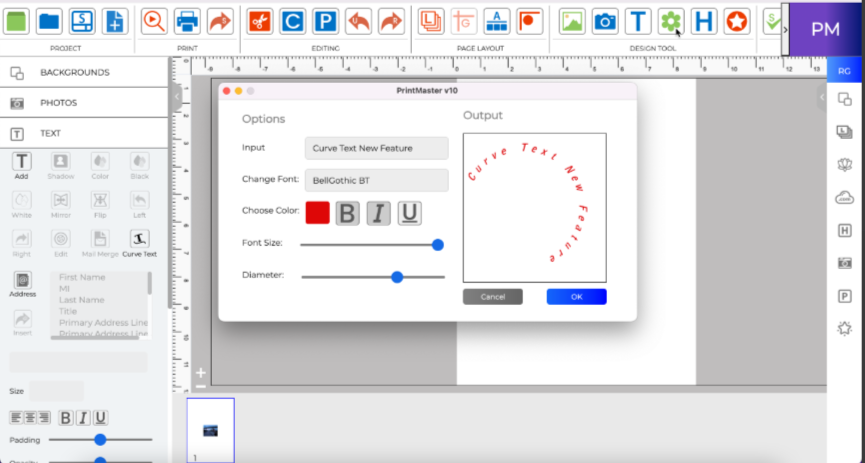Screen dimensions: 865x463
Task: Switch to the RG tab in the right sidebar
Action: click(x=844, y=71)
